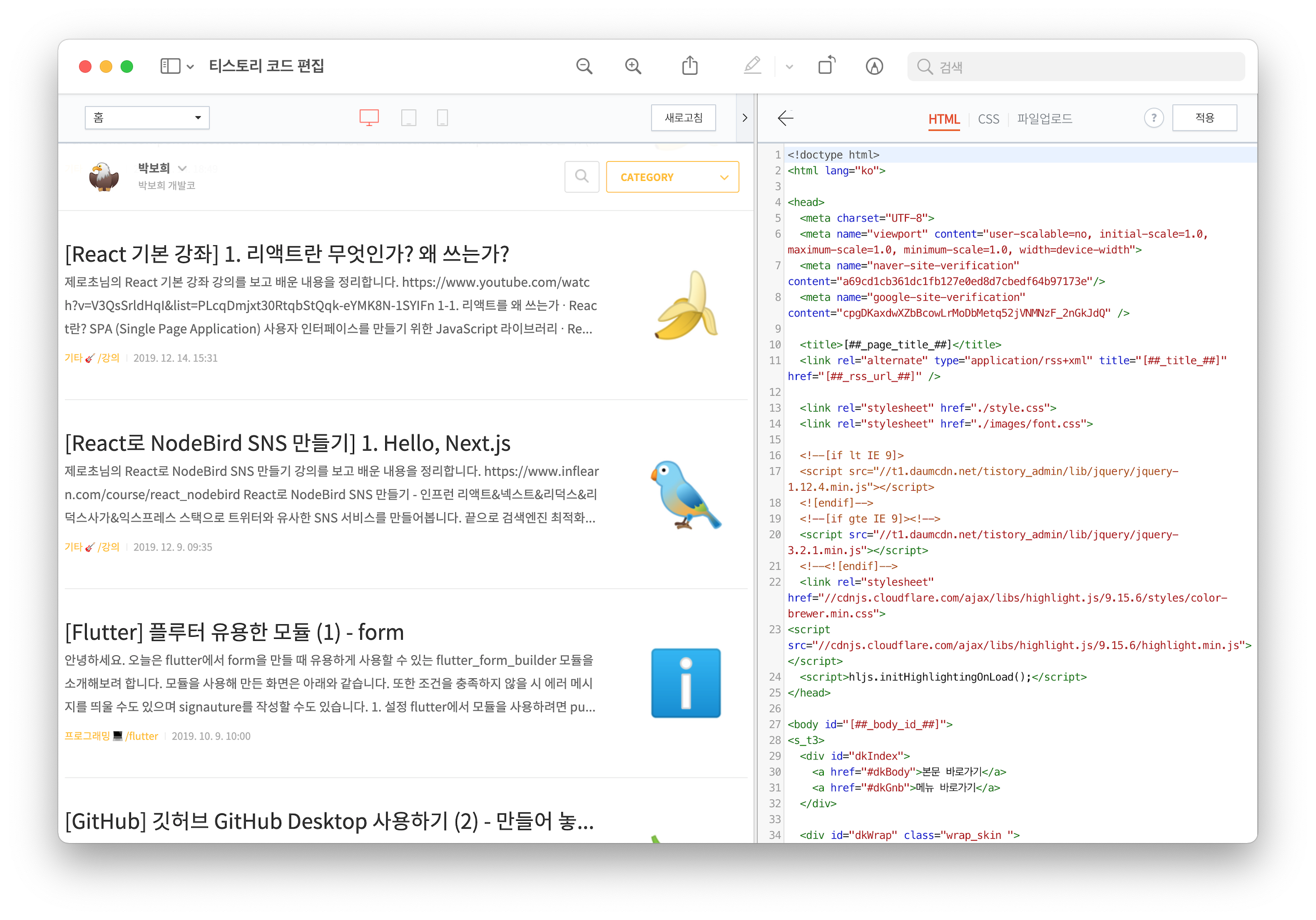Viewport: 1316px width, 920px height.
Task: Click code line 1 doctype html
Action: tap(833, 155)
